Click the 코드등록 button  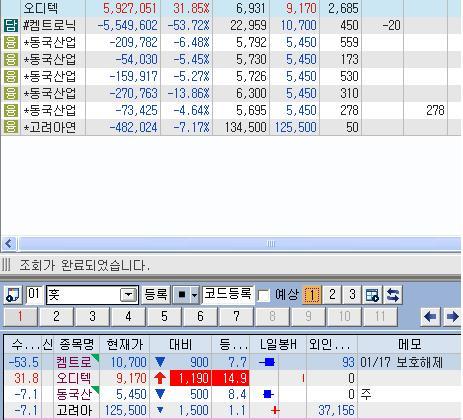228,295
